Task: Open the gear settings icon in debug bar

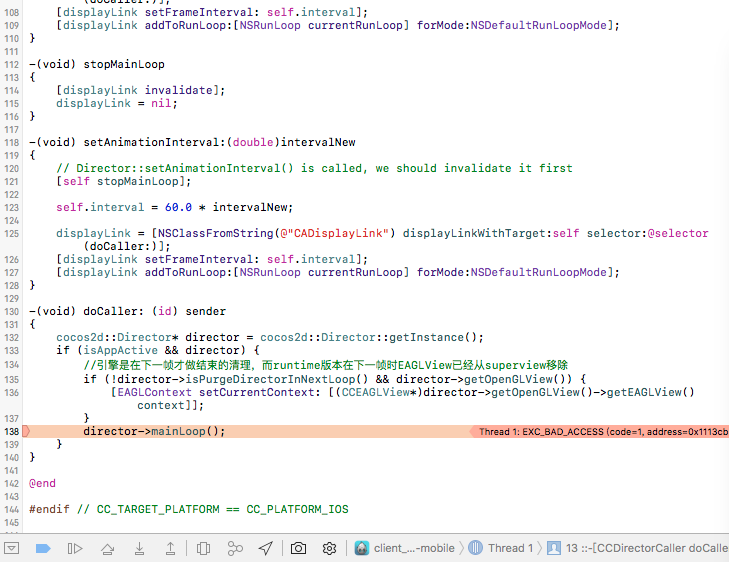Action: (329, 549)
